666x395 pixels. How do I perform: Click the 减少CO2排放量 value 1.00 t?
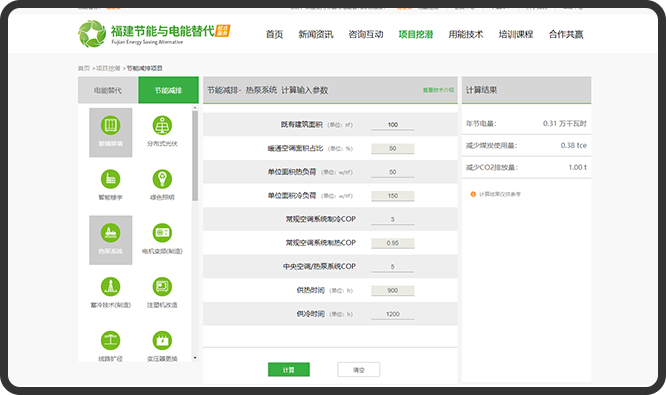pos(578,167)
